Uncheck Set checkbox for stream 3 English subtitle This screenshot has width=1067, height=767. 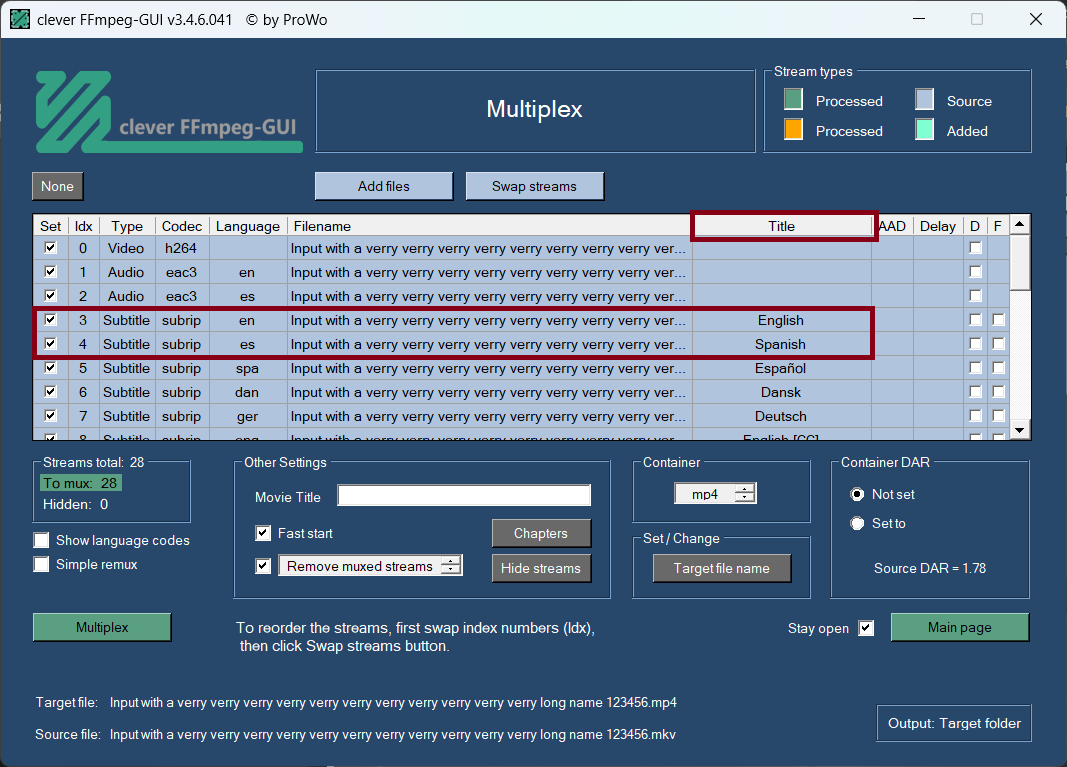[x=50, y=319]
